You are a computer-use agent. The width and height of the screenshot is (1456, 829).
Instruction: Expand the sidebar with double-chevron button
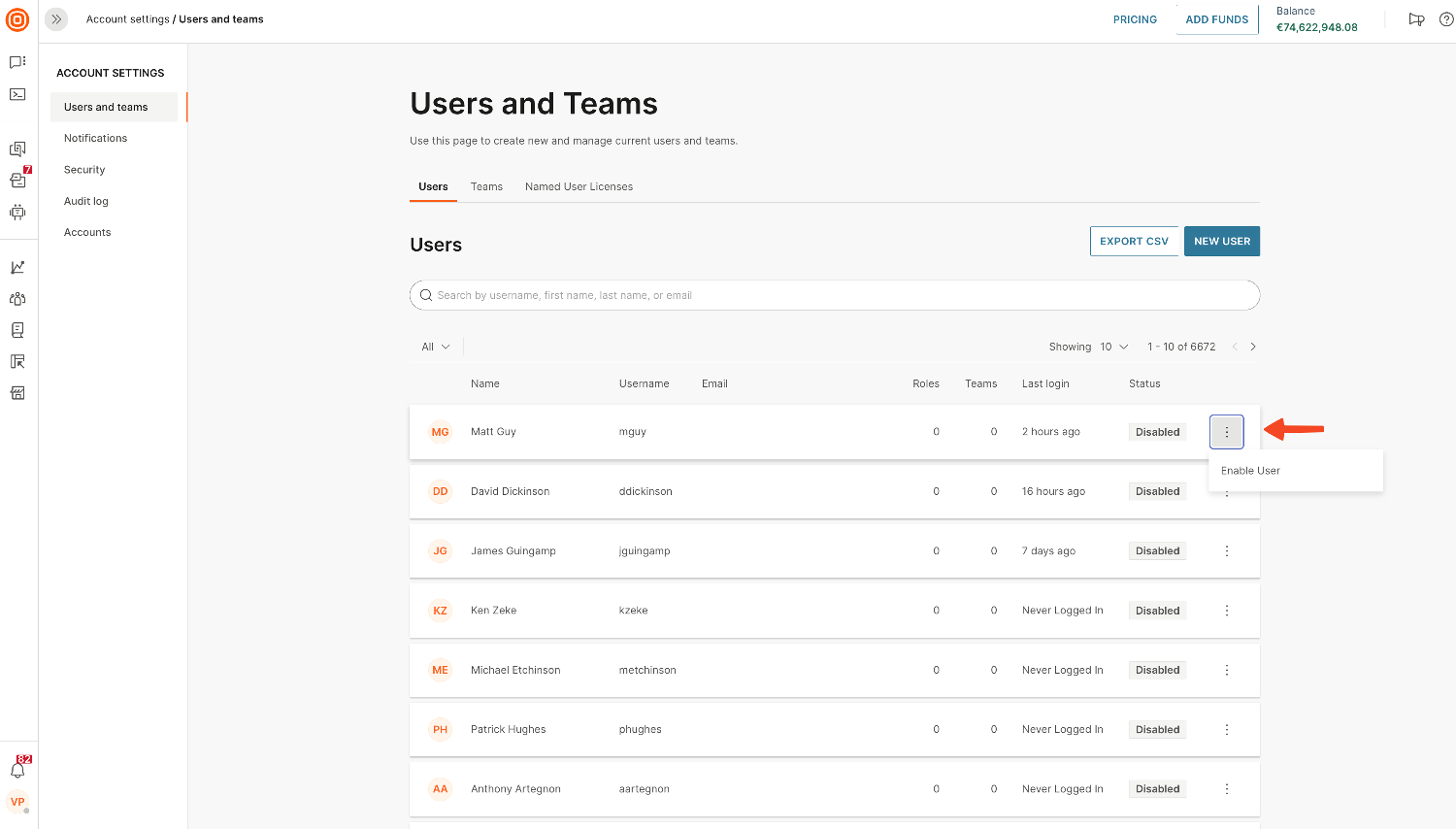coord(56,19)
